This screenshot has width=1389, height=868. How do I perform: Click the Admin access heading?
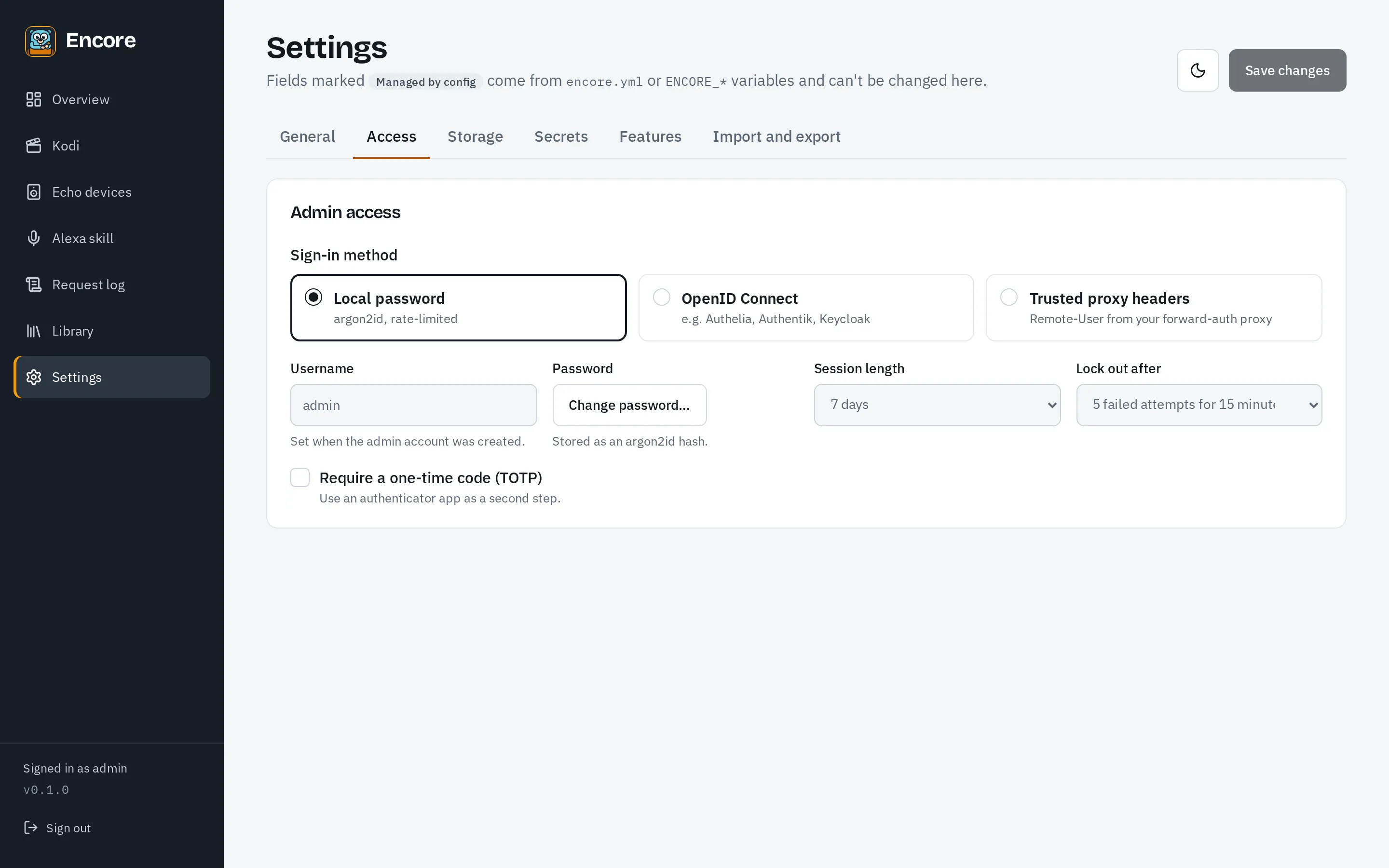tap(345, 212)
